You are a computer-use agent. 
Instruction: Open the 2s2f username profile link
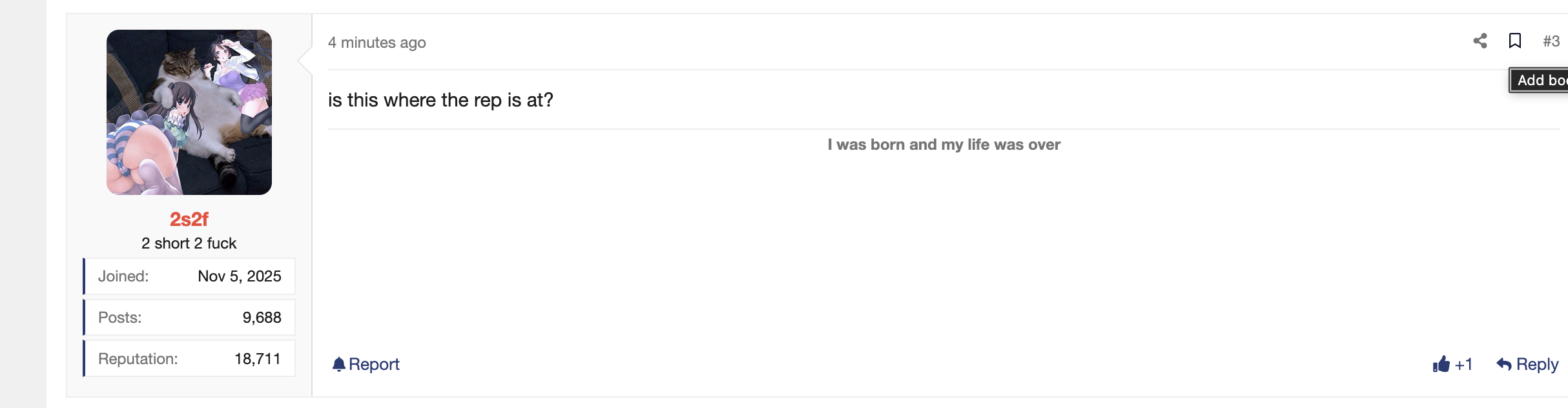pyautogui.click(x=189, y=219)
